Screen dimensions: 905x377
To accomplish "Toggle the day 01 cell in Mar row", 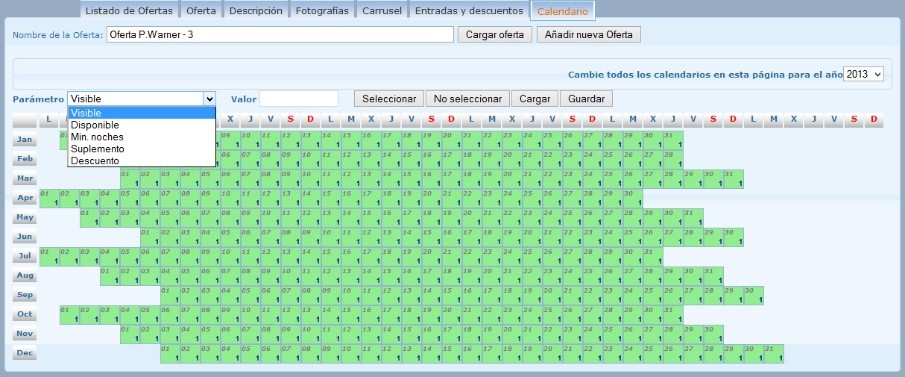I will tap(130, 179).
